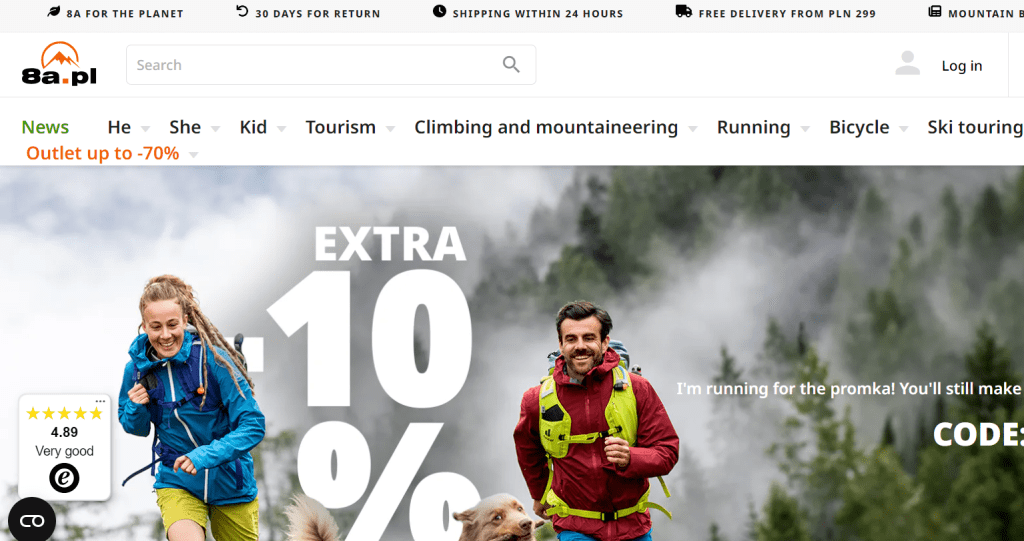The height and width of the screenshot is (541, 1024).
Task: Click the magnifier search icon
Action: (511, 64)
